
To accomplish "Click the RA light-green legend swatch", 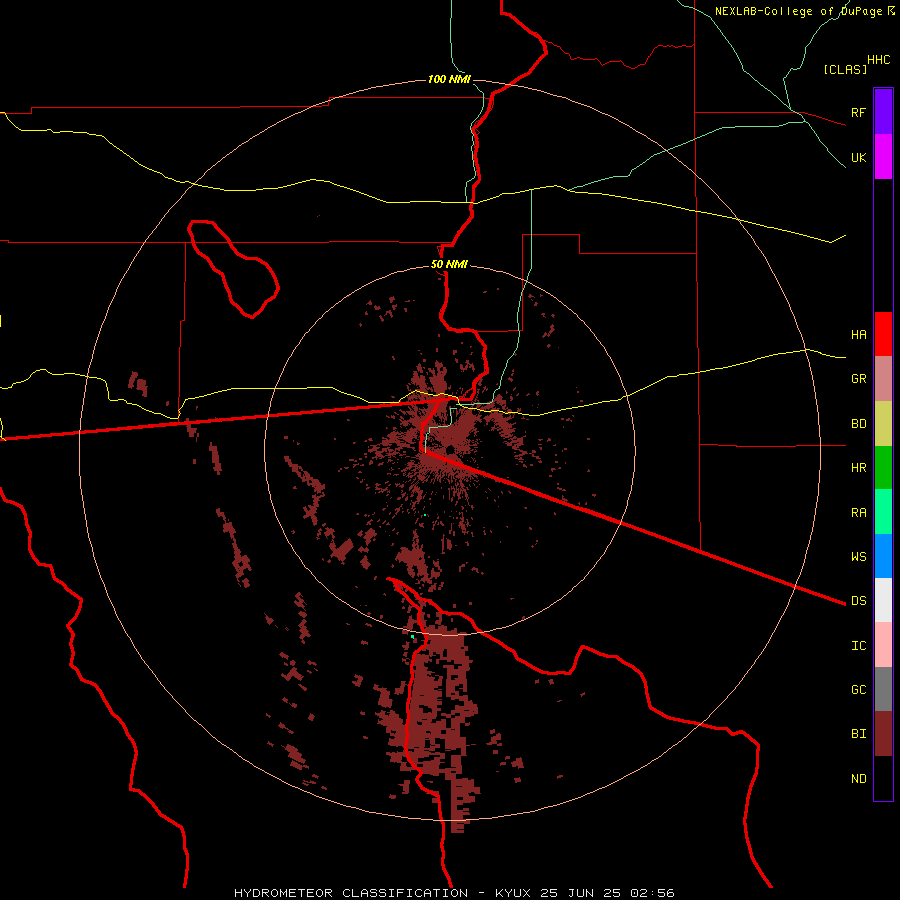I will [x=883, y=512].
